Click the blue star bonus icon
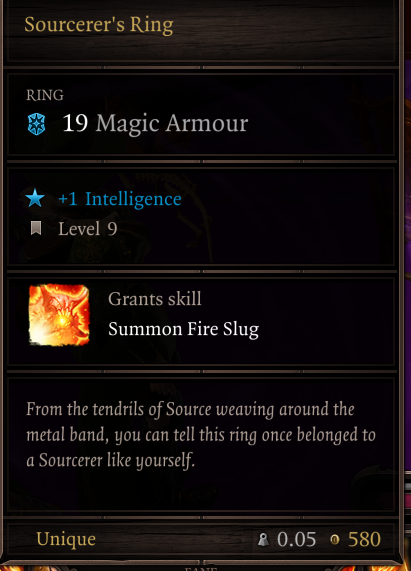This screenshot has height=571, width=411. tap(35, 198)
